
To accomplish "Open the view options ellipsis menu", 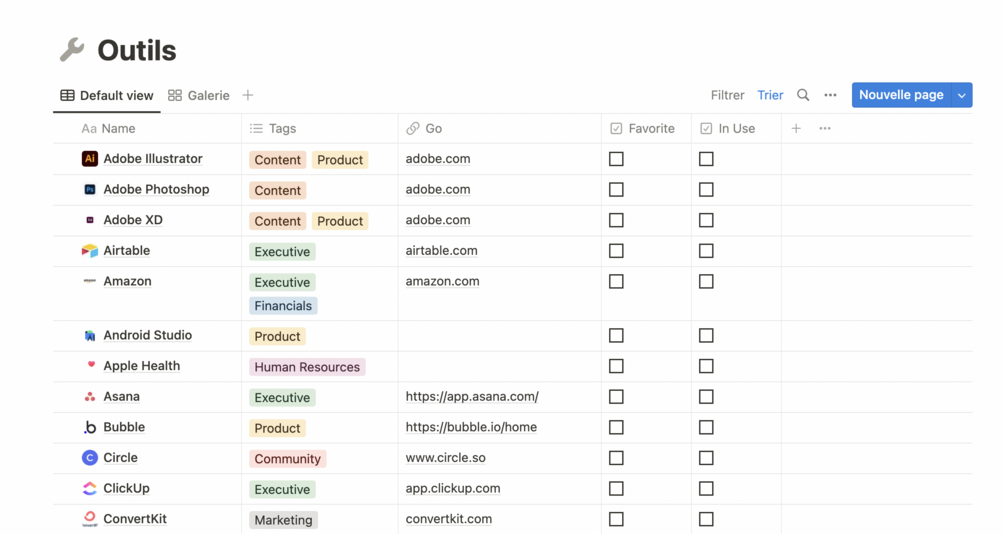I will pos(830,95).
